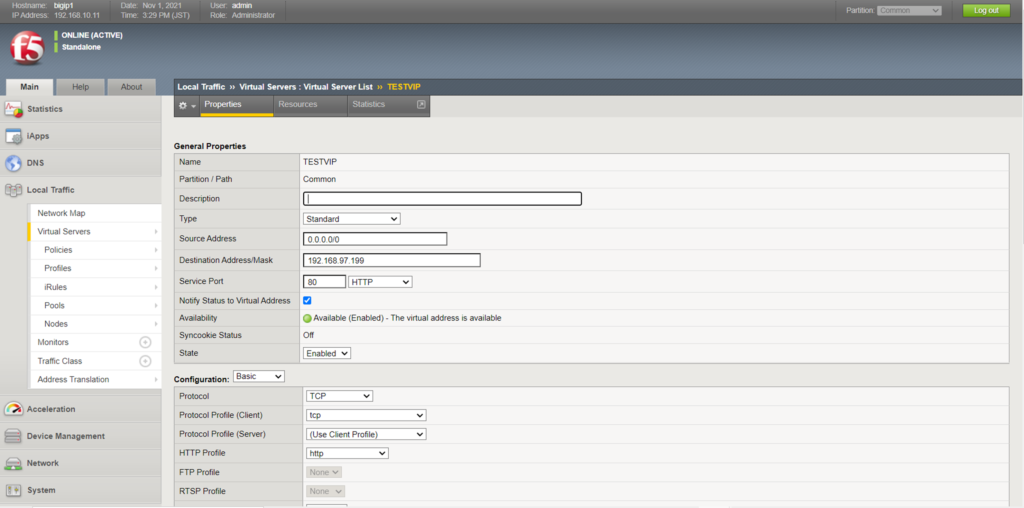Click the Log out button
This screenshot has height=508, width=1024.
coord(986,10)
